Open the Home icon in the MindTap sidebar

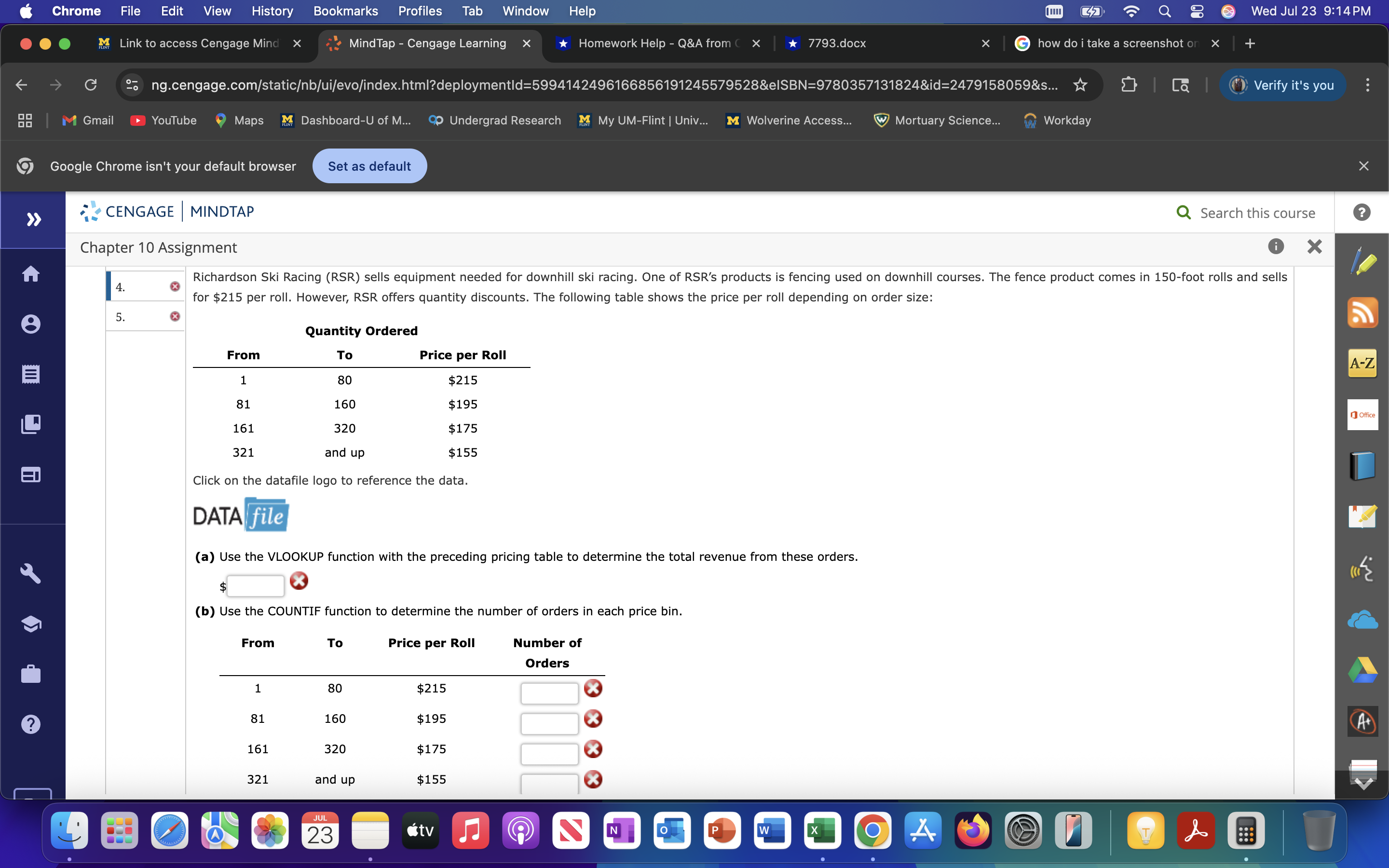[x=31, y=274]
